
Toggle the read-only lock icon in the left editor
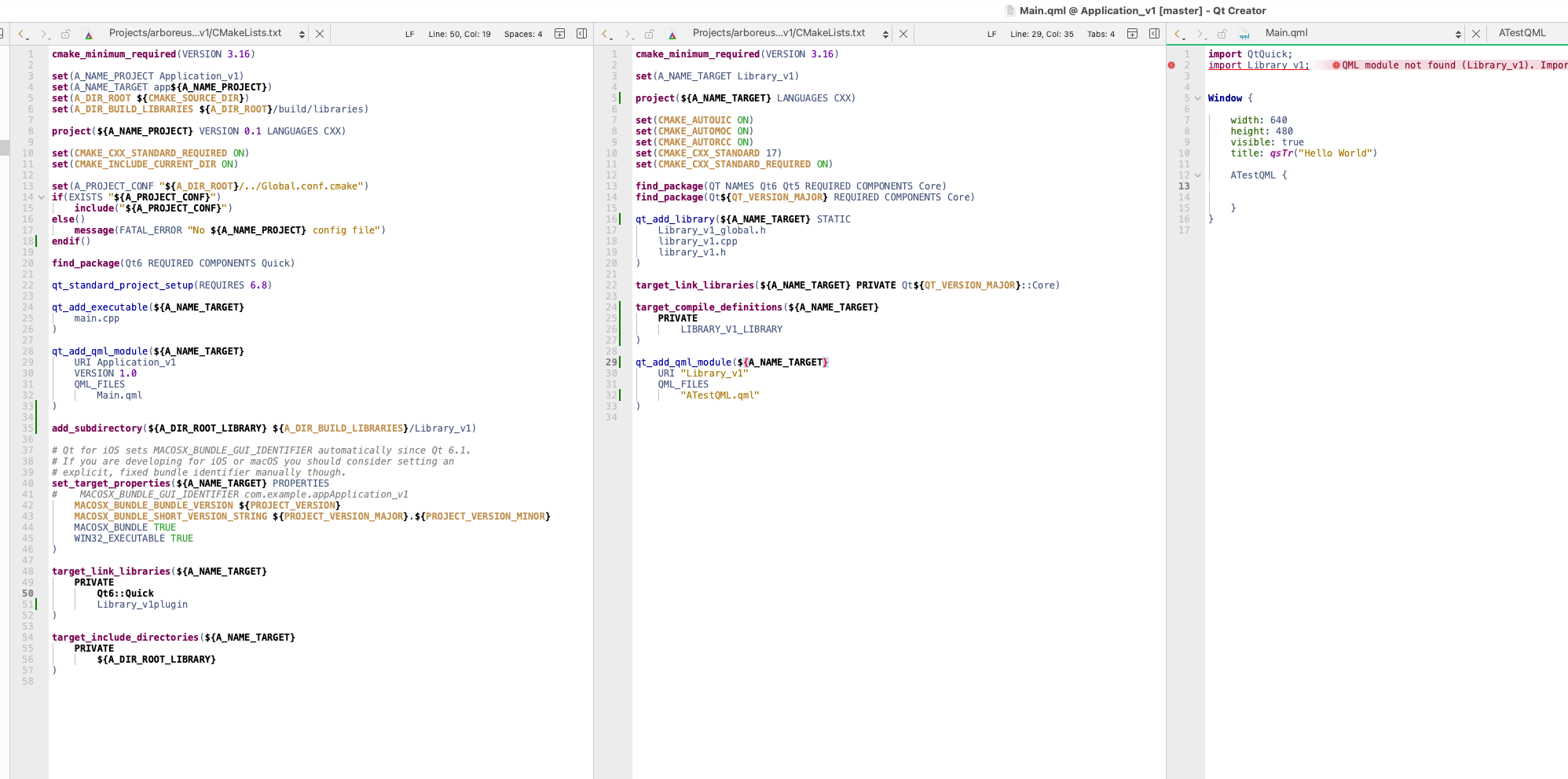click(66, 34)
